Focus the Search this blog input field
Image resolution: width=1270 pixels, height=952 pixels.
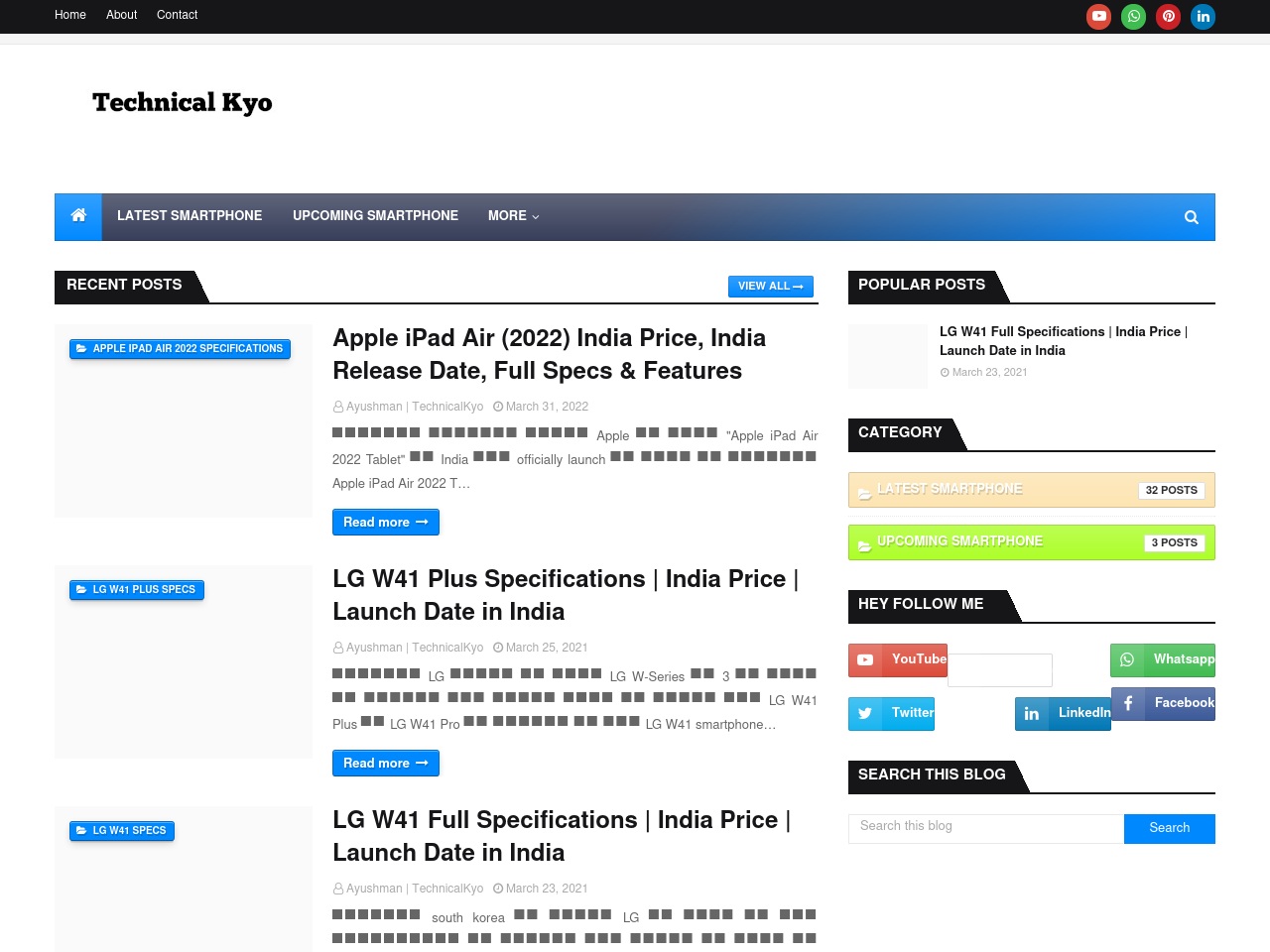point(986,828)
